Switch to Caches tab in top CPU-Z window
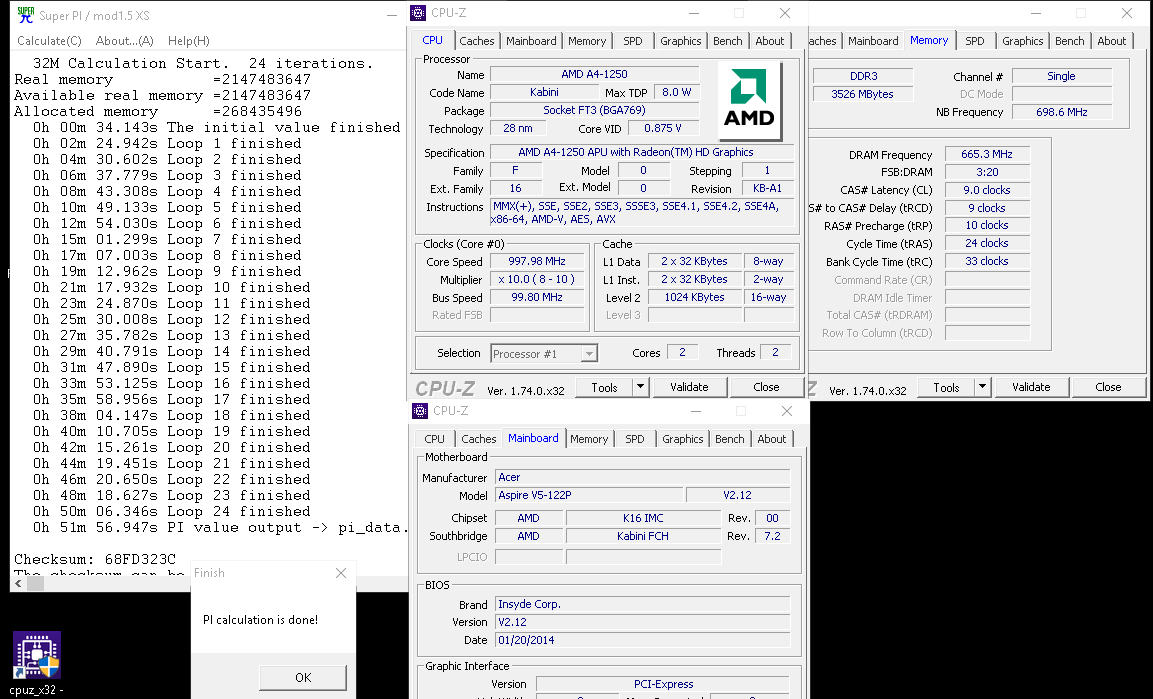Image resolution: width=1153 pixels, height=699 pixels. (476, 40)
